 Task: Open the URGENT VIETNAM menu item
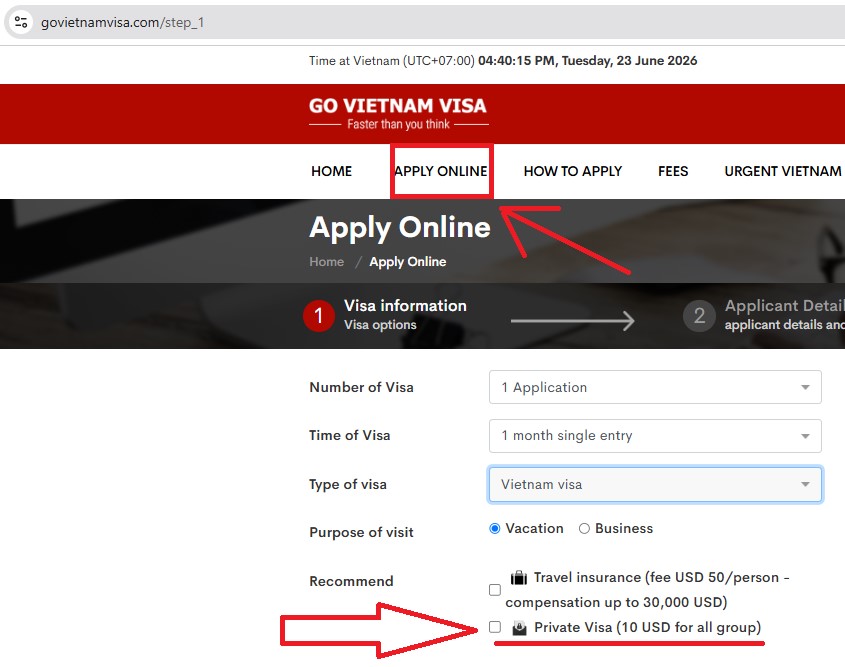[x=784, y=171]
